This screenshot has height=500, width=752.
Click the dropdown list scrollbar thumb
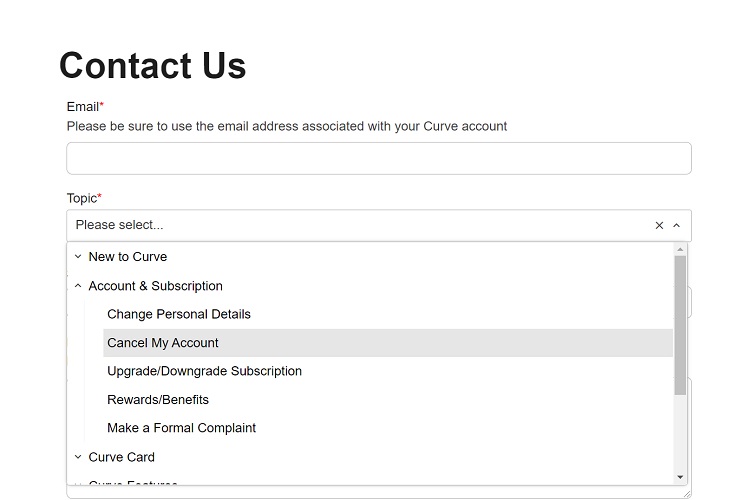click(x=680, y=325)
